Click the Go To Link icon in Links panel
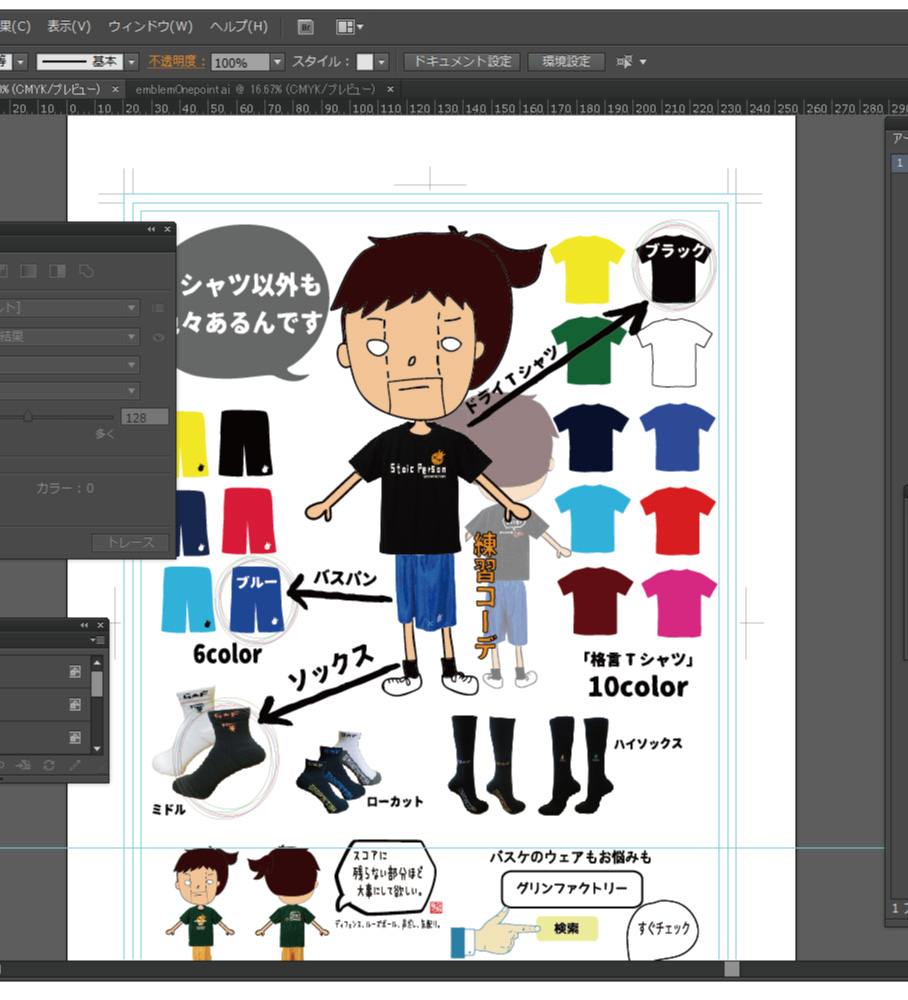Viewport: 908px width, 1000px height. tap(21, 765)
